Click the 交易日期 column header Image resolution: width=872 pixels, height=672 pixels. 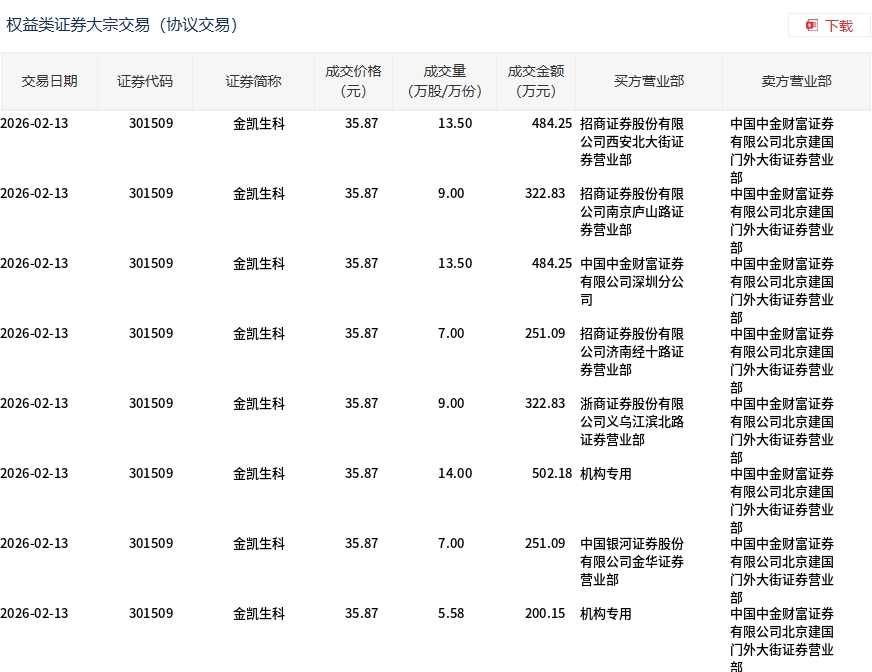tap(49, 81)
